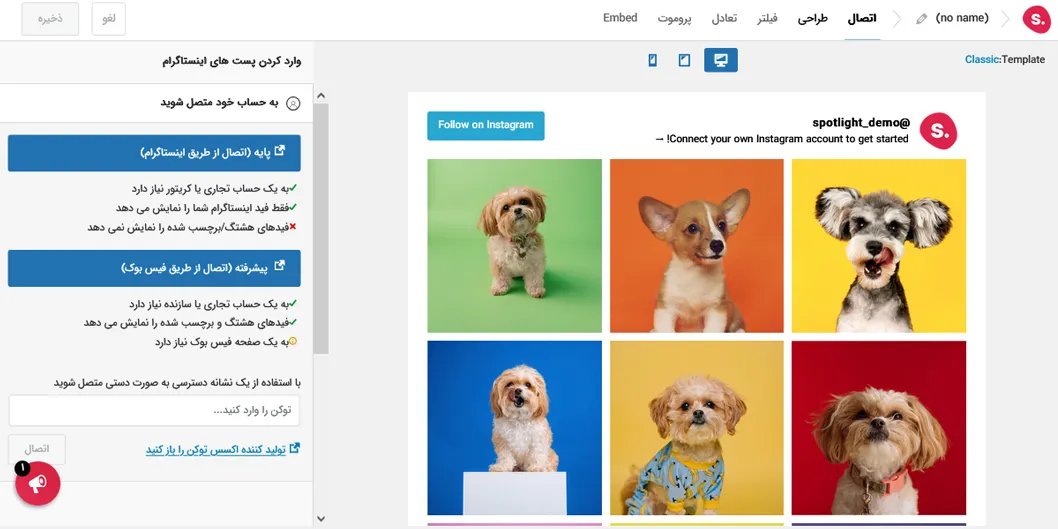Click the pencil icon to rename feed
This screenshot has height=529, width=1058.
point(922,19)
